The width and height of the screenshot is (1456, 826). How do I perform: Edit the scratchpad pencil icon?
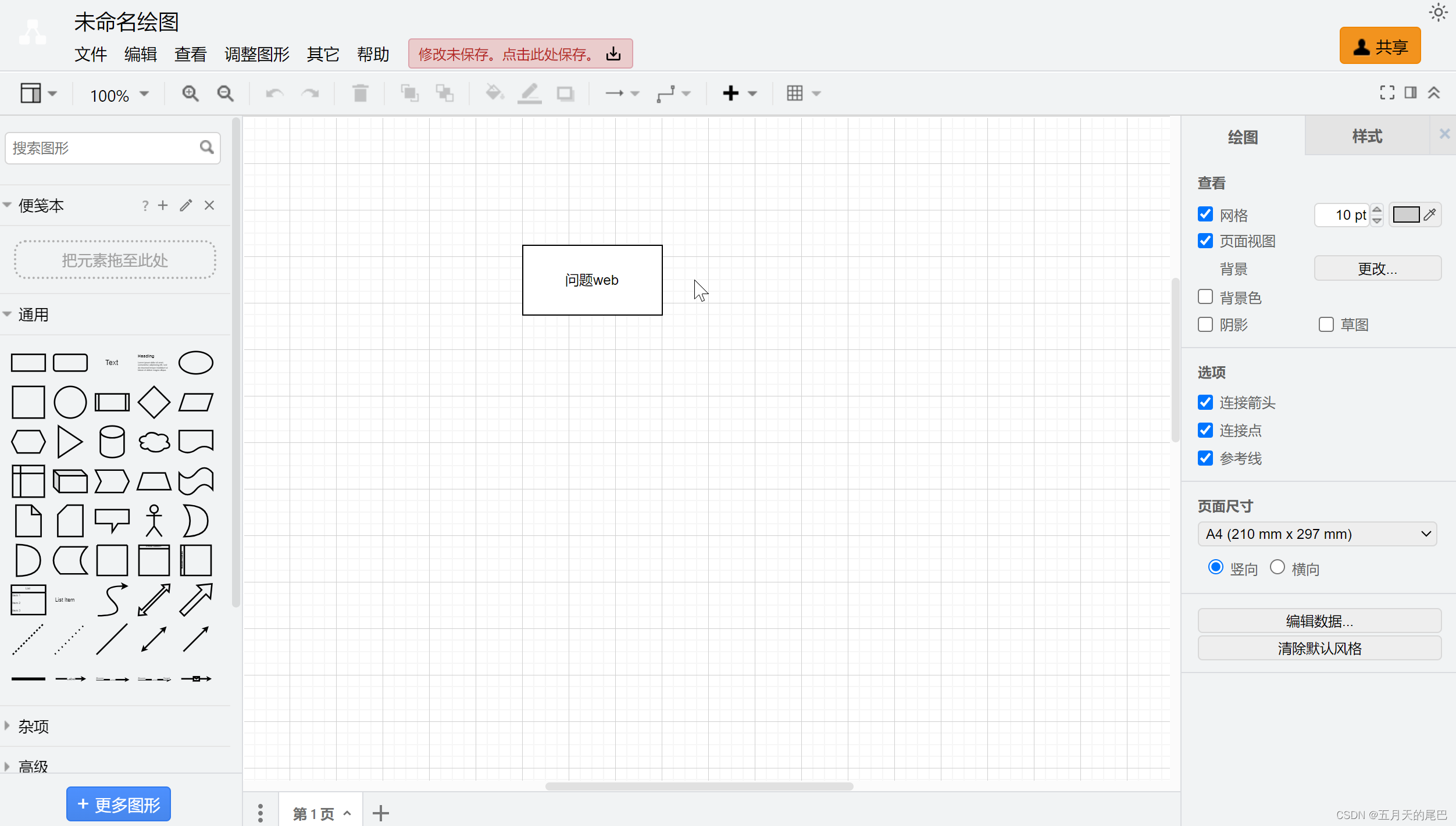186,205
